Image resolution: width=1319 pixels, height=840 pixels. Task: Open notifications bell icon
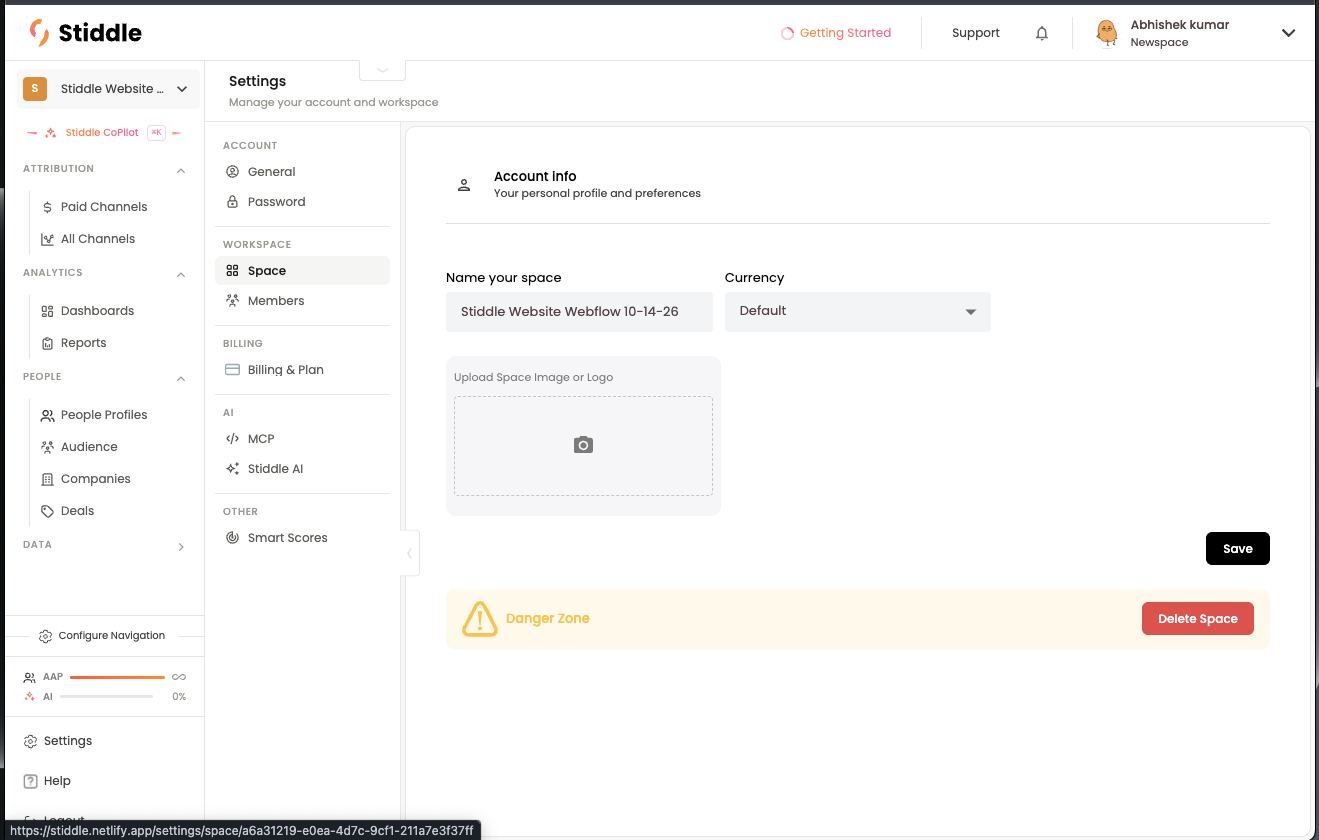[x=1042, y=33]
